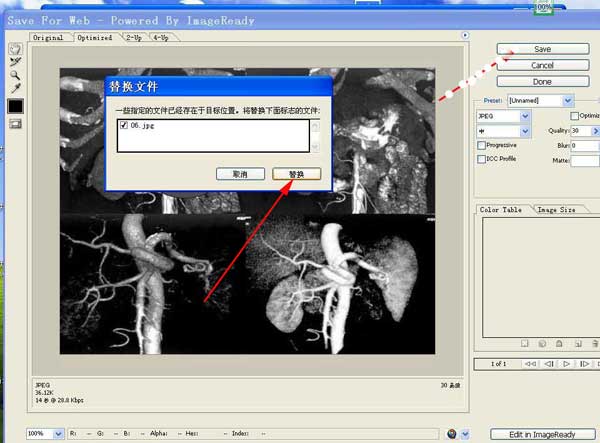
Task: Open the Preset [Unnamed] dropdown
Action: point(567,101)
